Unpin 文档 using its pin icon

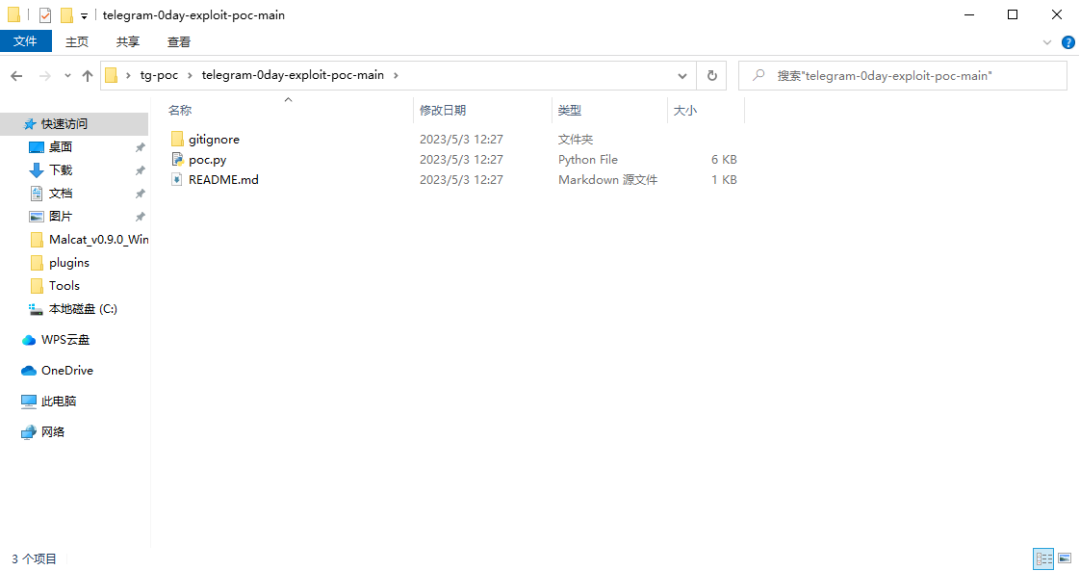pos(140,194)
